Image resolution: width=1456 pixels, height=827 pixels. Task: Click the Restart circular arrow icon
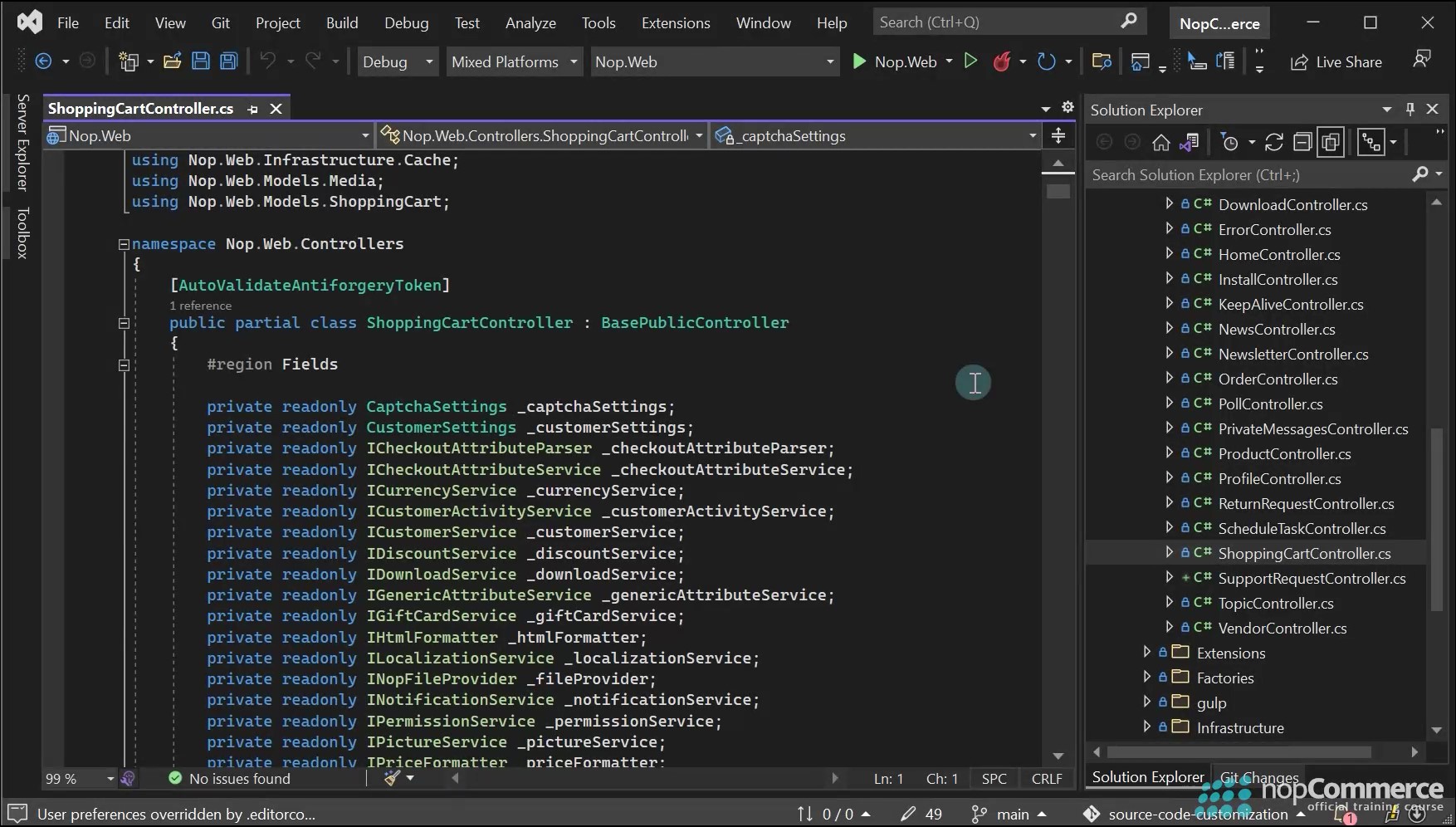1046,61
